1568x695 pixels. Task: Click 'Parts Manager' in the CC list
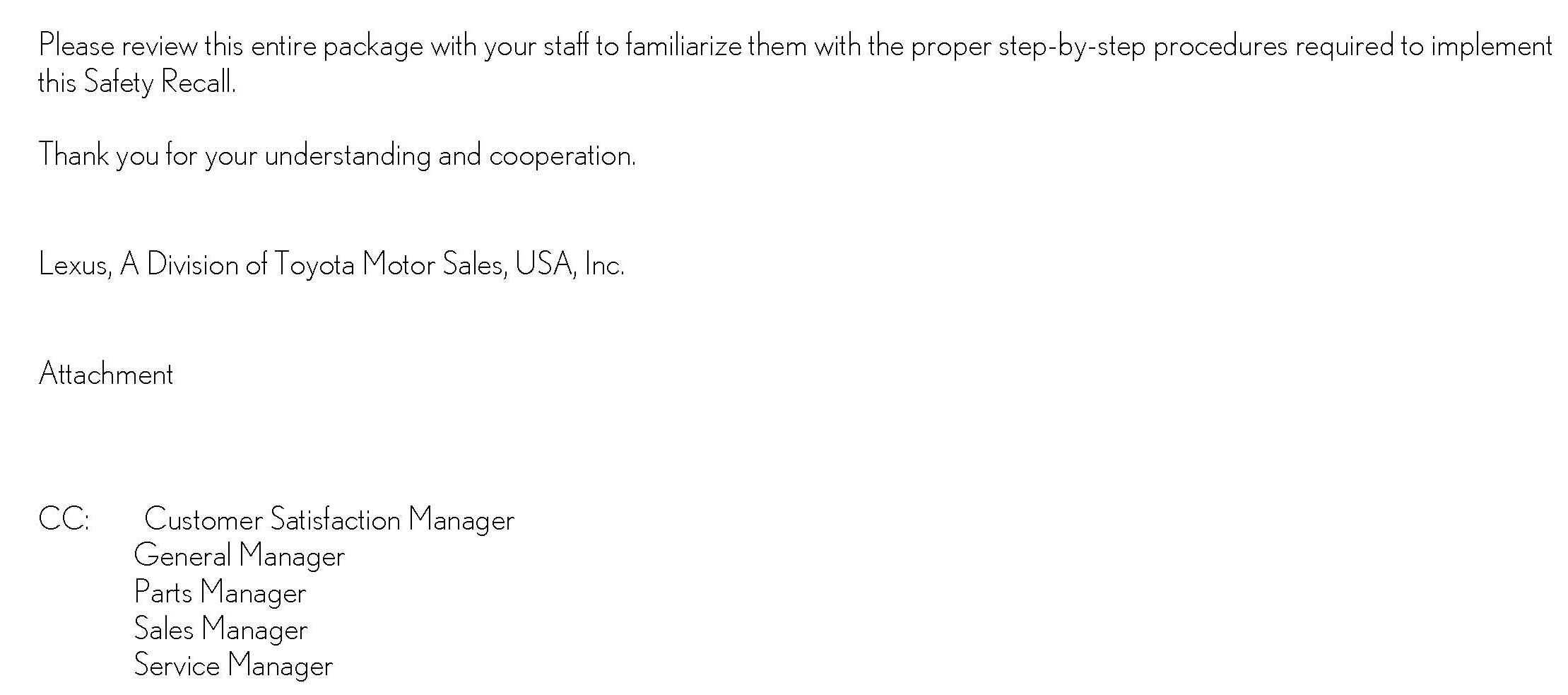pyautogui.click(x=220, y=592)
